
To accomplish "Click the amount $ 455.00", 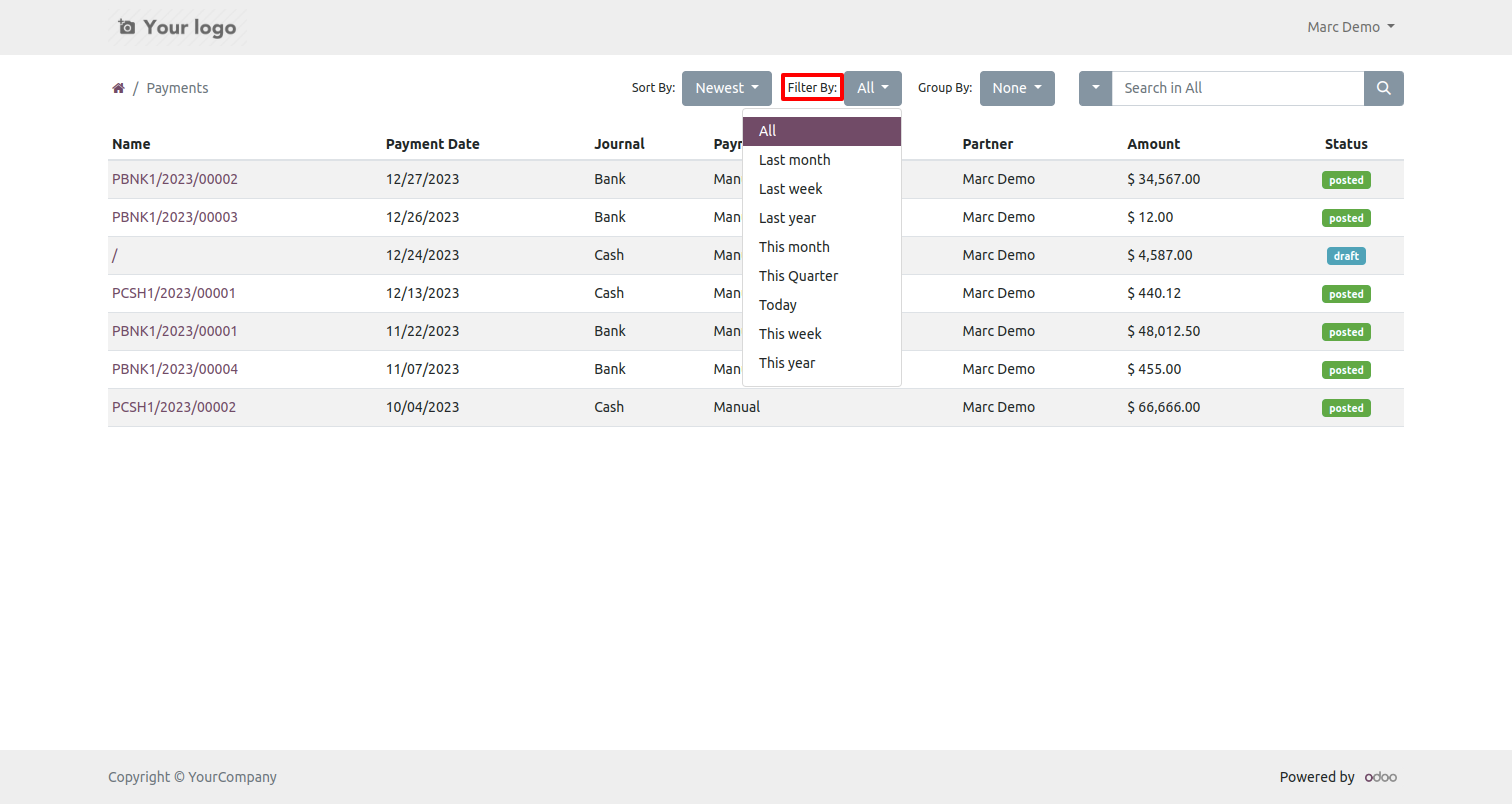I will pos(1154,369).
